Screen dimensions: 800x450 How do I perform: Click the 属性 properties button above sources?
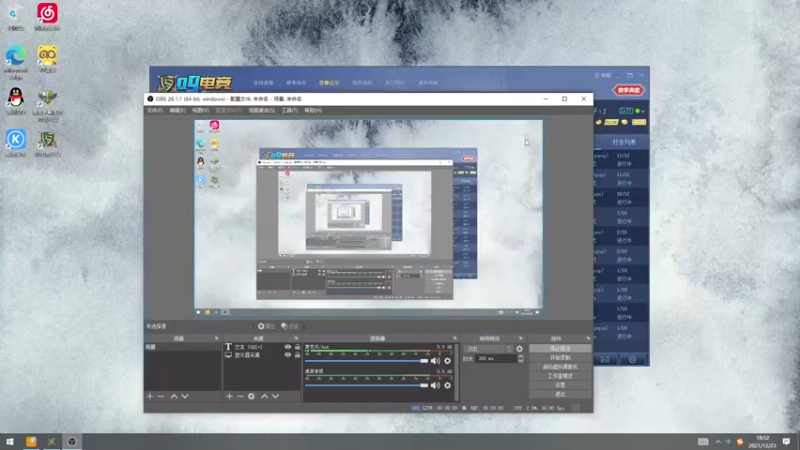coord(266,326)
